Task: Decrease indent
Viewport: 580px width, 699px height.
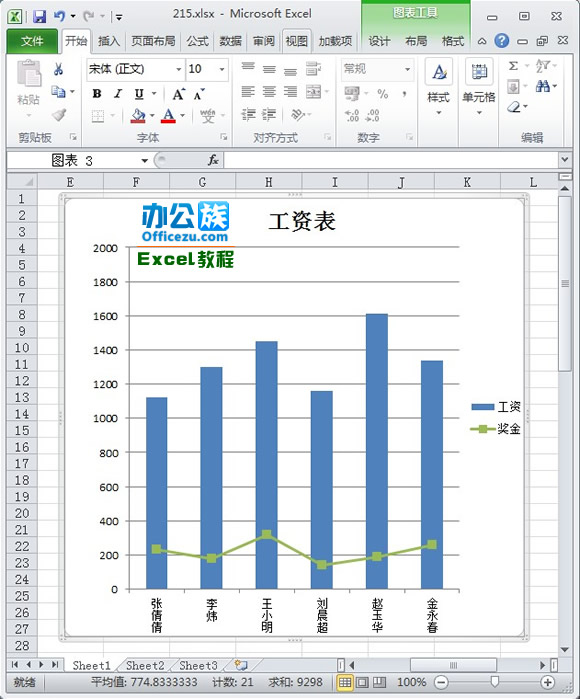Action: click(248, 115)
